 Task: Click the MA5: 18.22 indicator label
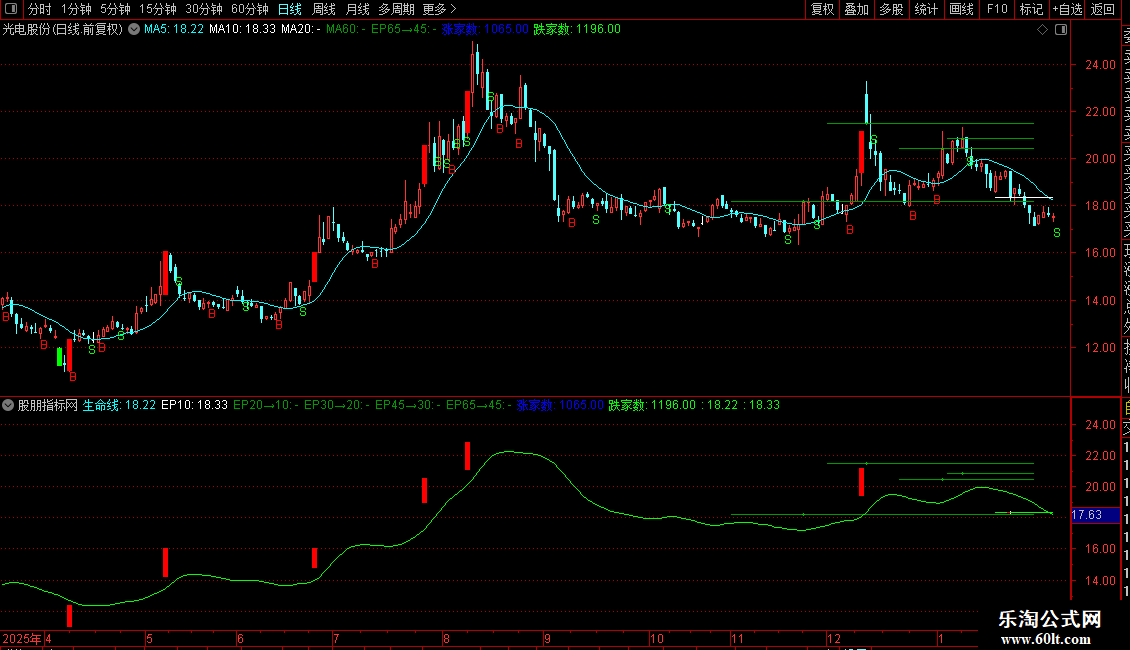(174, 30)
